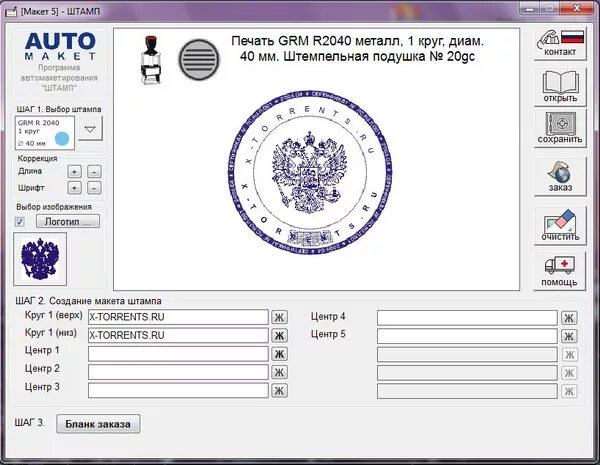Click the Центр 4 input field
The width and height of the screenshot is (600, 465).
(467, 318)
